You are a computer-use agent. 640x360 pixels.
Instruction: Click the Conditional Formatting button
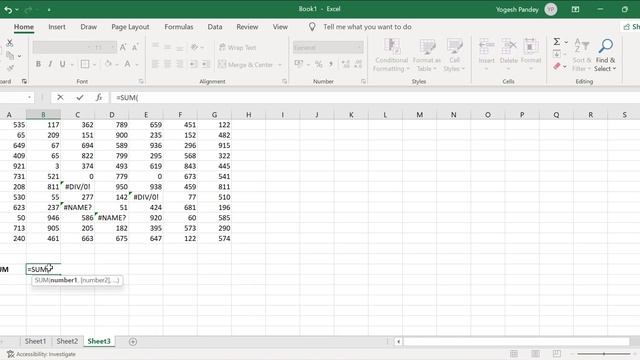pos(391,55)
